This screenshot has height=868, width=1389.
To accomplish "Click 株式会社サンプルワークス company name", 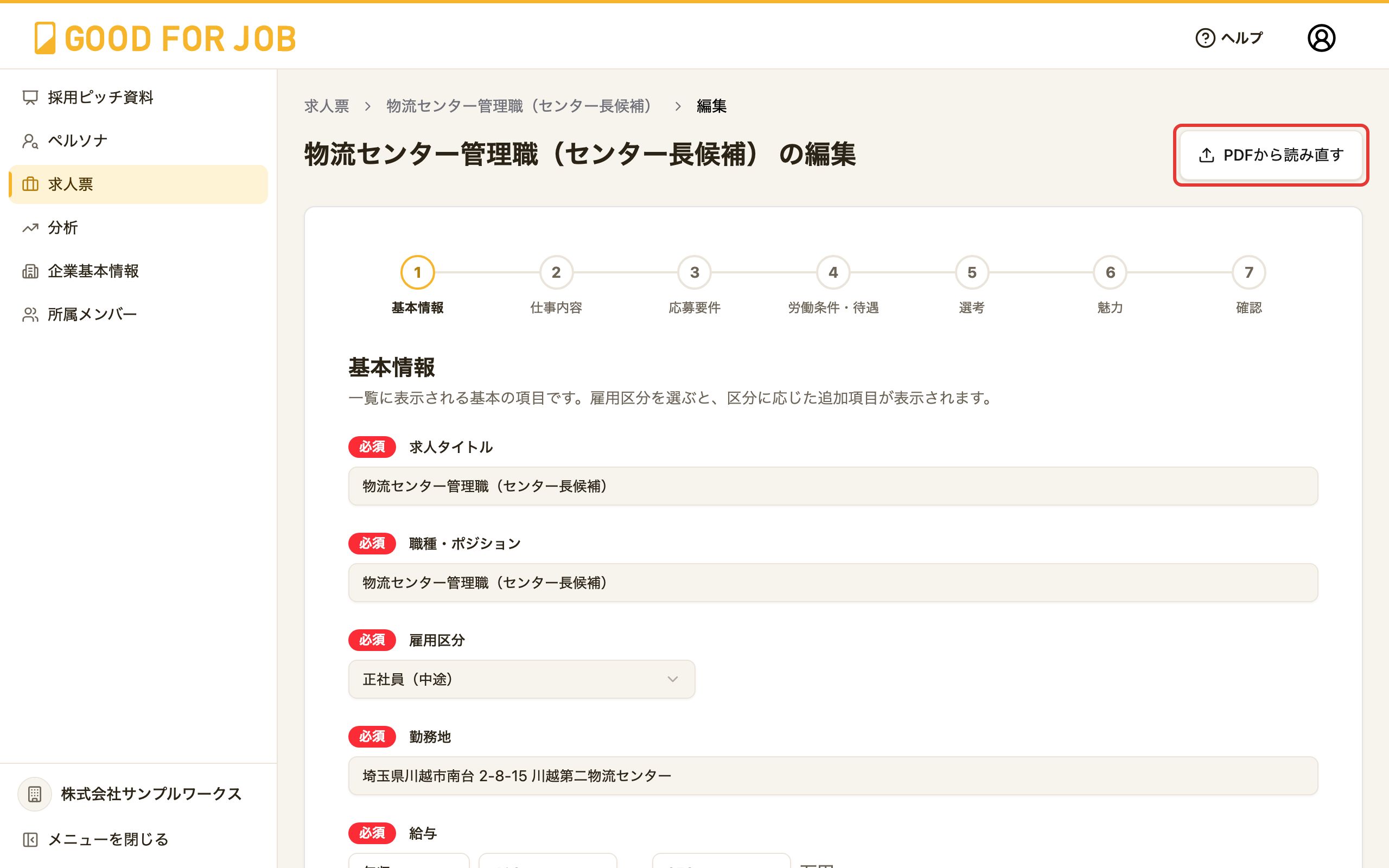I will [x=151, y=794].
